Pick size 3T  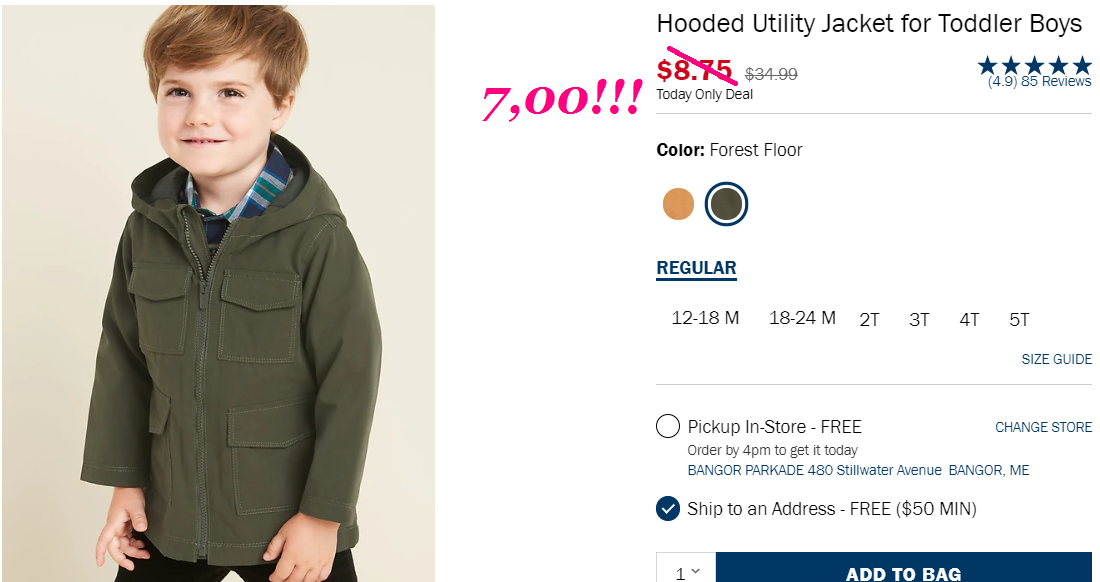click(x=919, y=320)
